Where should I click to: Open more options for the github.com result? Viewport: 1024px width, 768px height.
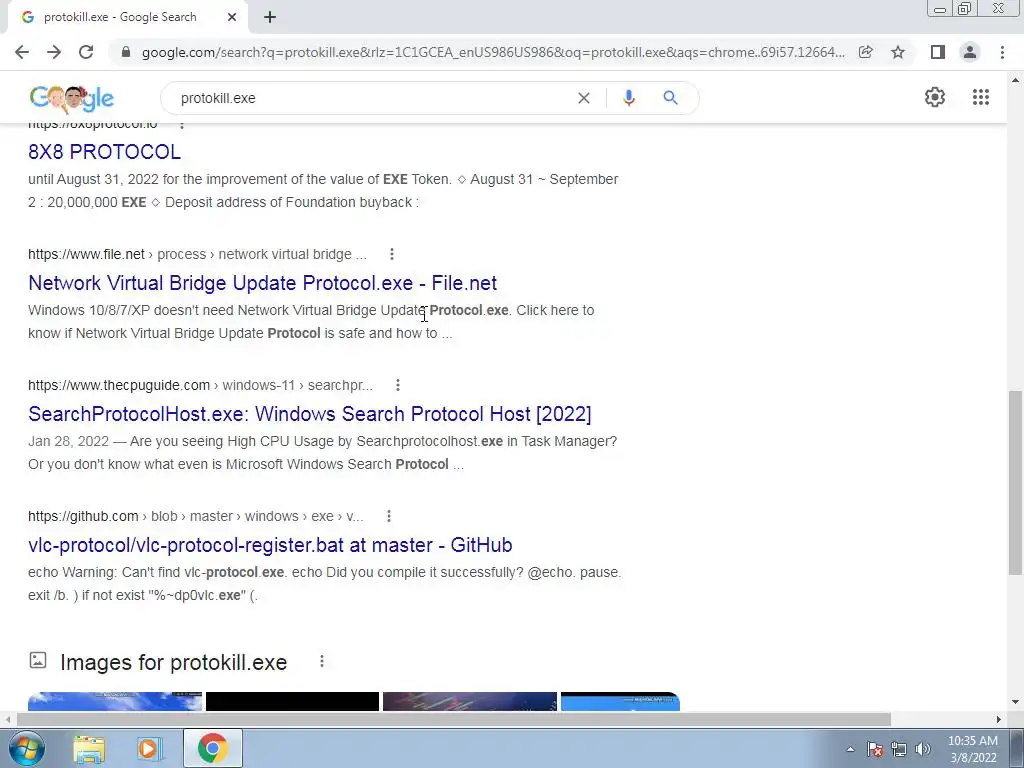coord(389,517)
